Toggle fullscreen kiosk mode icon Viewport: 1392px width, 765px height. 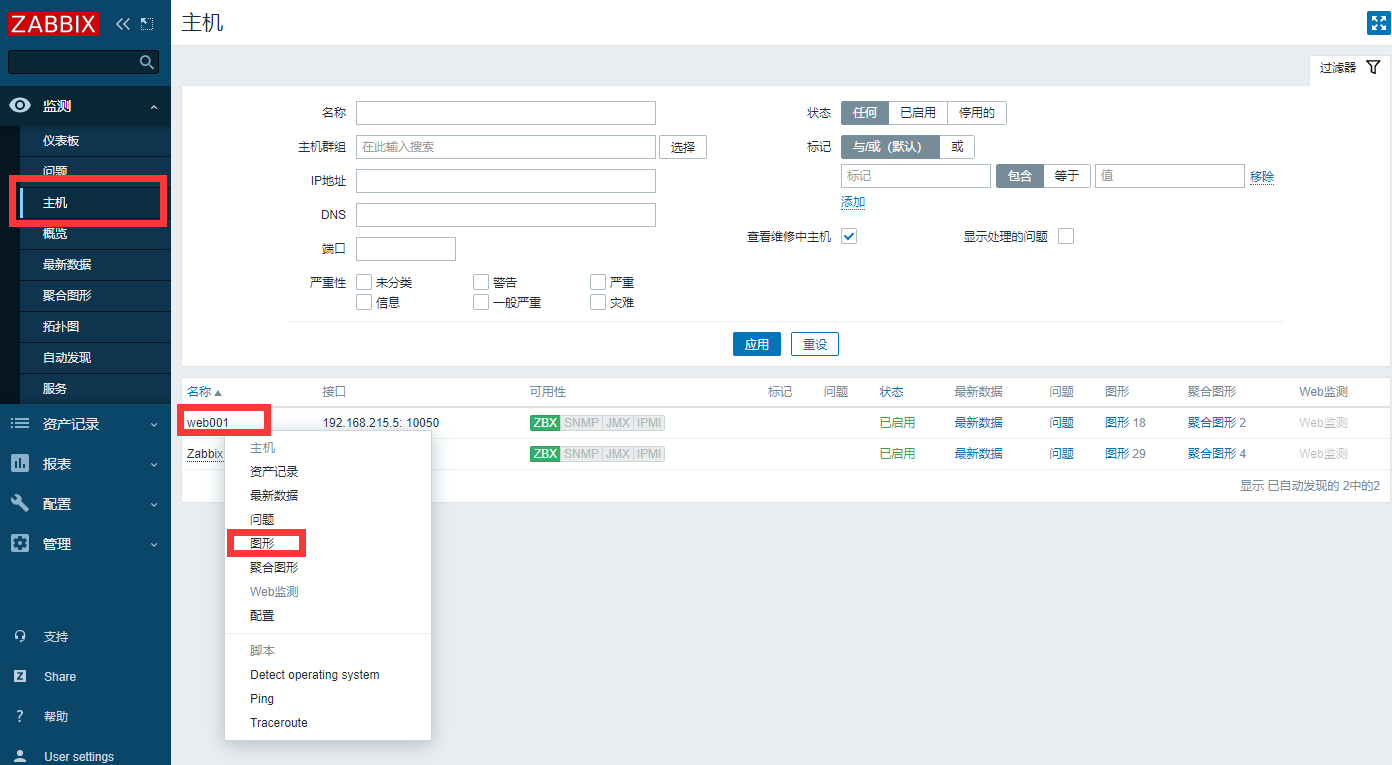[x=1379, y=23]
